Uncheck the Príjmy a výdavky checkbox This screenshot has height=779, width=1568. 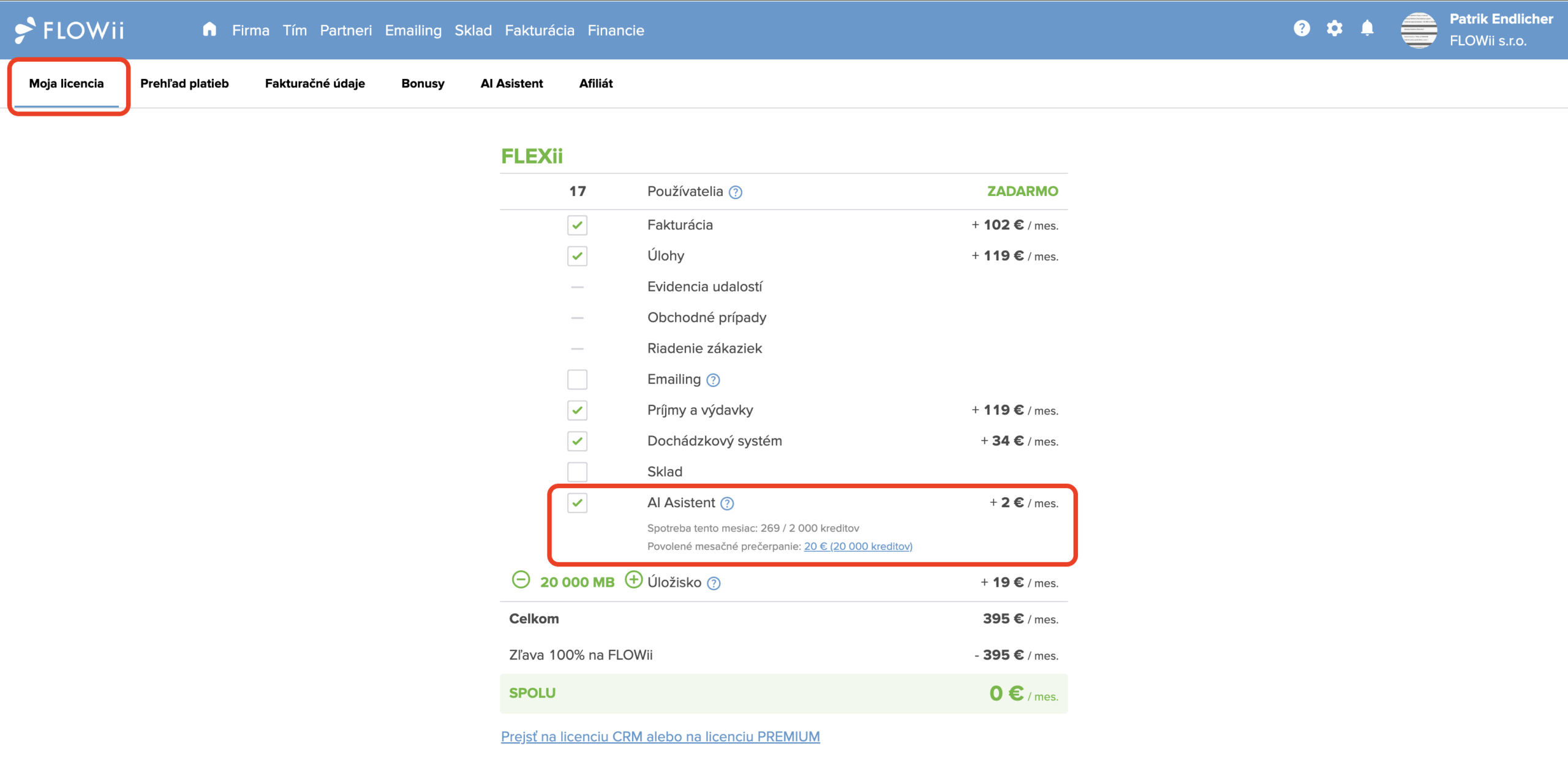coord(577,410)
